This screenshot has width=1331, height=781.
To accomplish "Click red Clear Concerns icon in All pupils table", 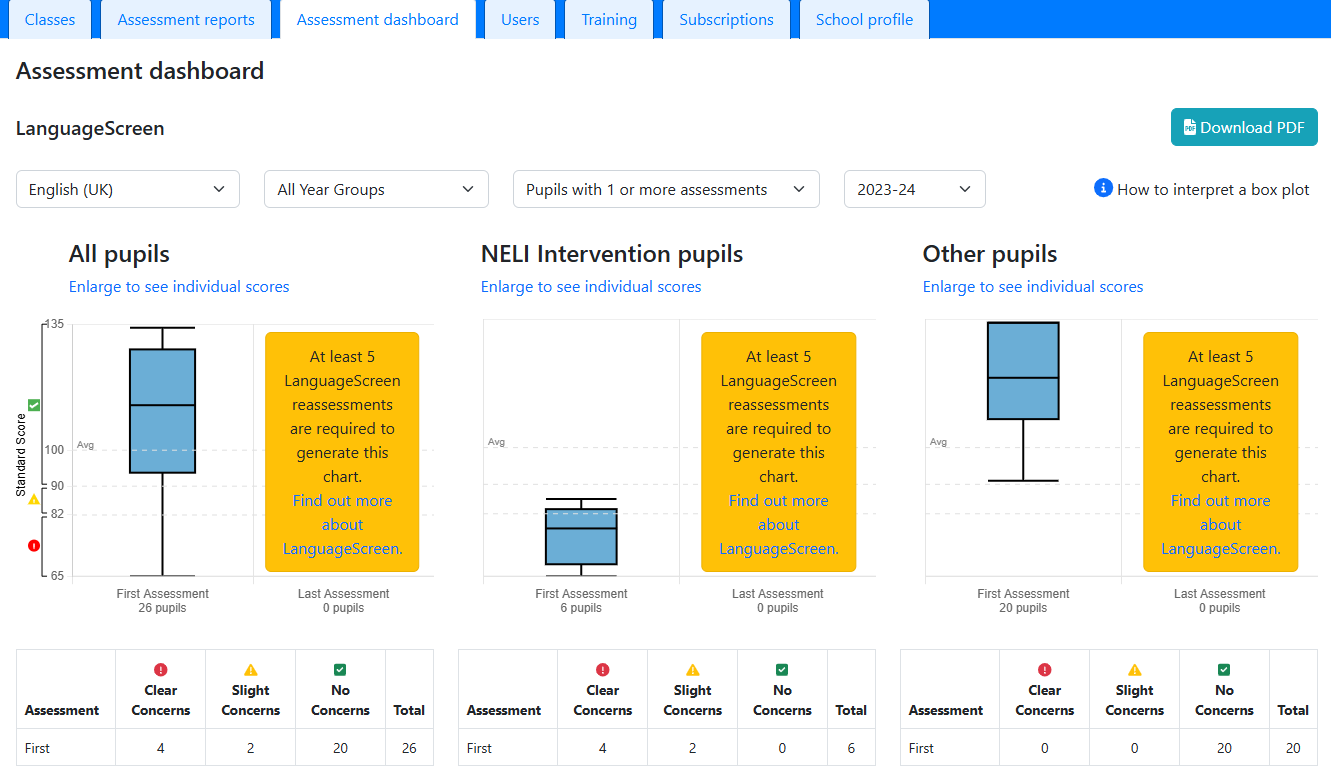I will click(160, 670).
